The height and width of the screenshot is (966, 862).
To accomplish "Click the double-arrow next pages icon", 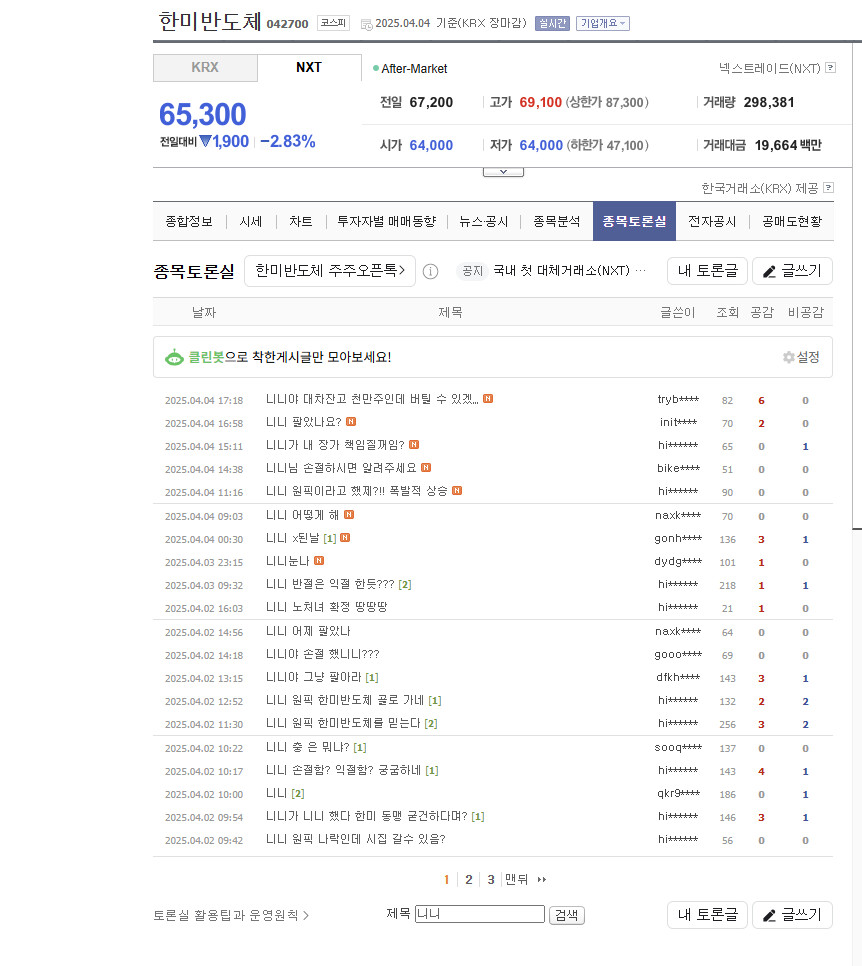I will pos(542,880).
